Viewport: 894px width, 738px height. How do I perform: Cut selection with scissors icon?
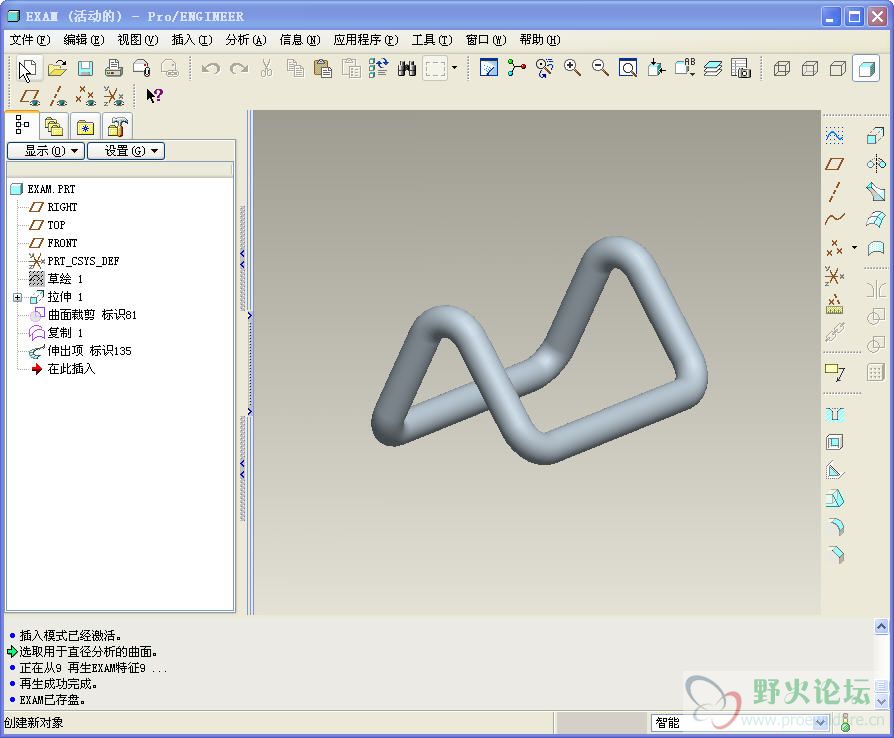coord(266,68)
